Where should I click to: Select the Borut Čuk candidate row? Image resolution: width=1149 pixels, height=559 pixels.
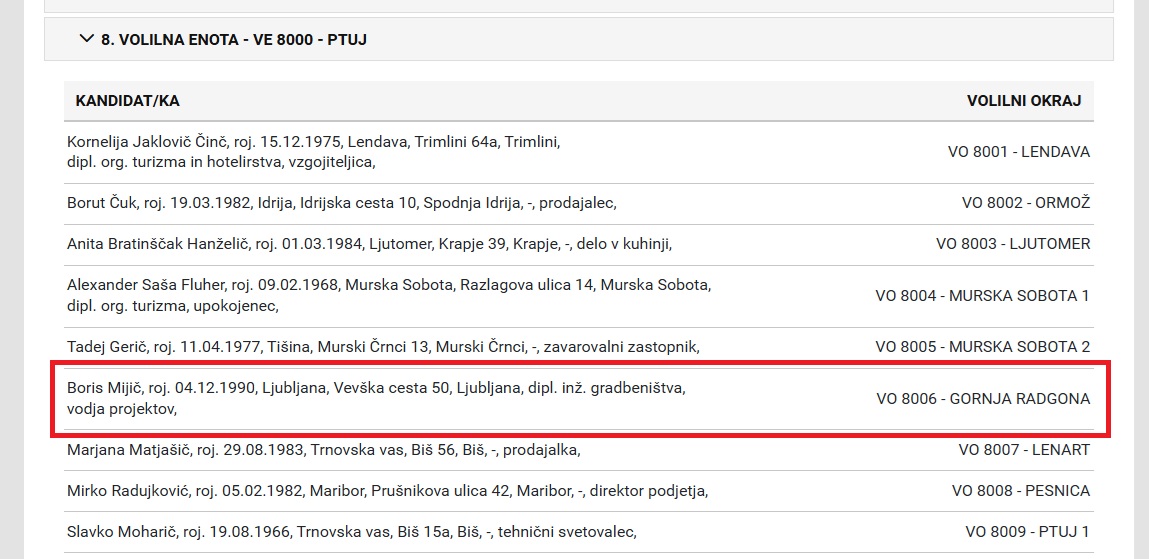(x=579, y=204)
